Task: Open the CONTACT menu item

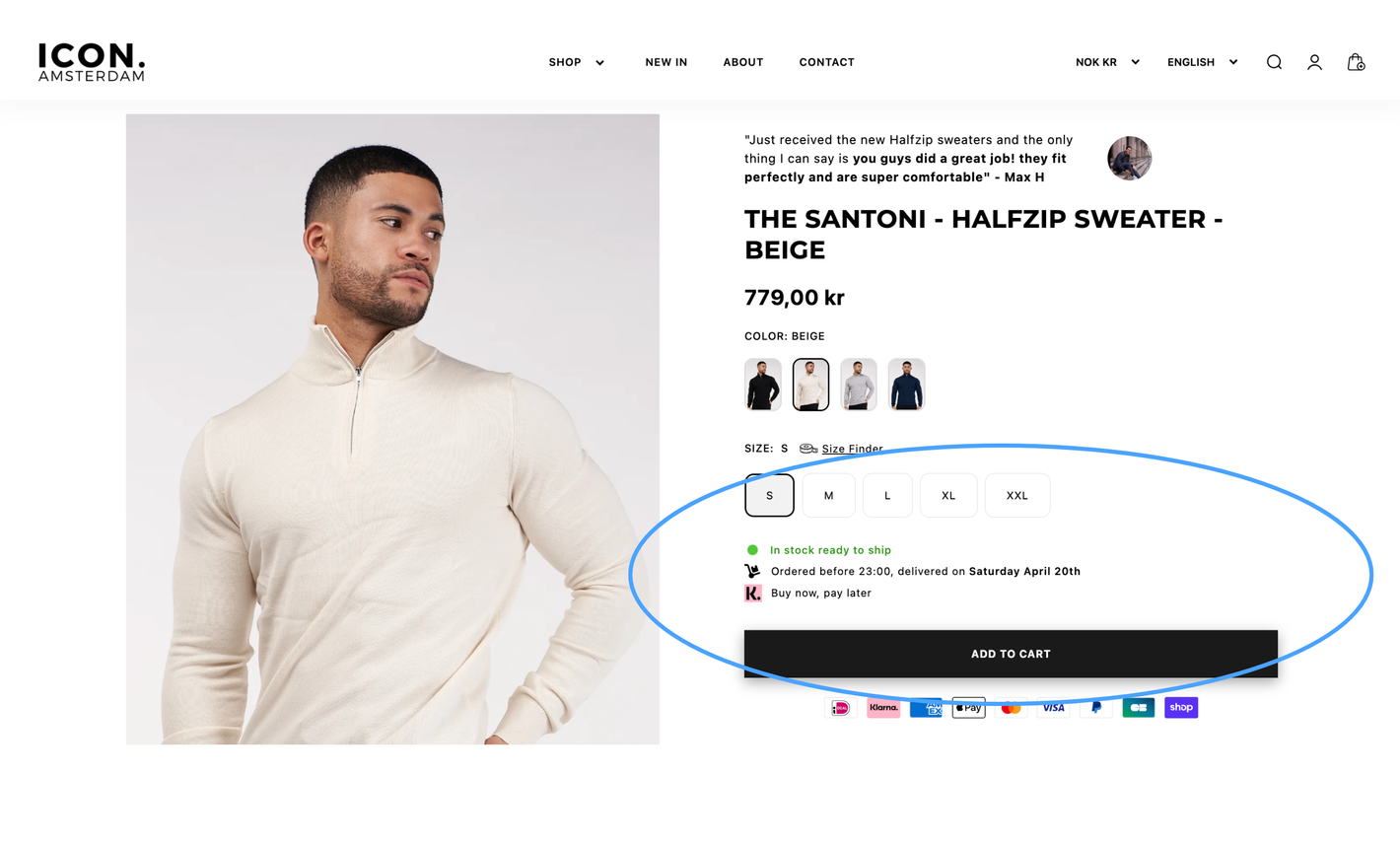Action: (826, 62)
